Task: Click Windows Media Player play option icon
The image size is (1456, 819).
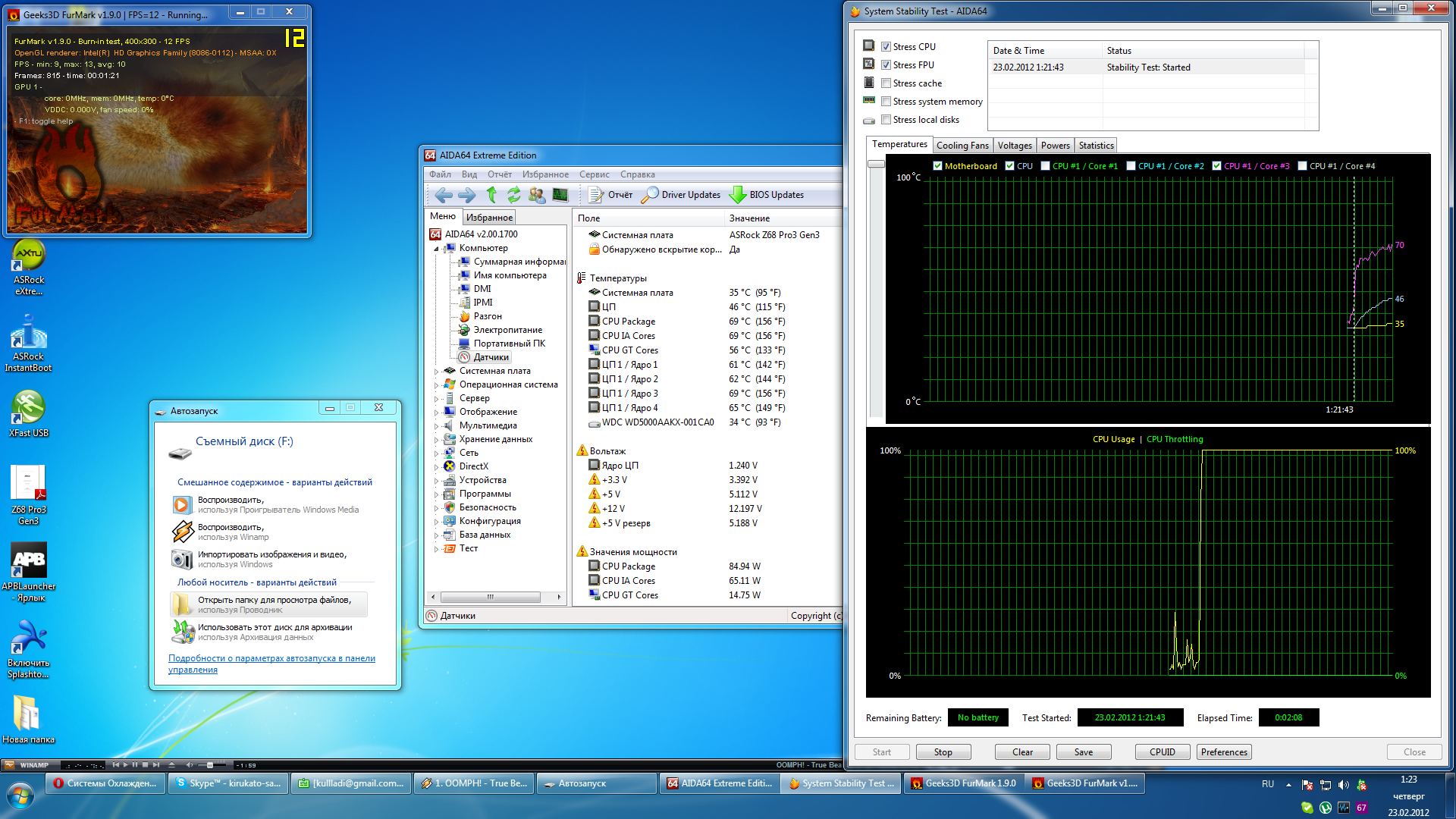Action: pos(182,504)
